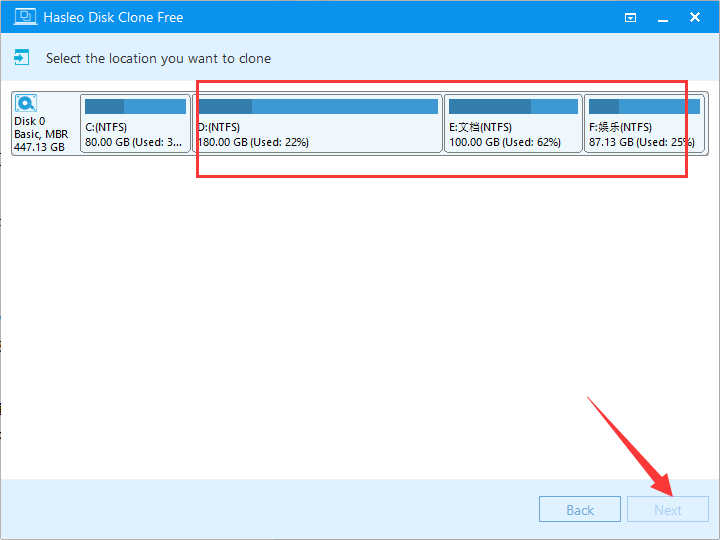Viewport: 720px width, 540px height.
Task: Click the 'Basic, MBR' text
Action: (41, 134)
